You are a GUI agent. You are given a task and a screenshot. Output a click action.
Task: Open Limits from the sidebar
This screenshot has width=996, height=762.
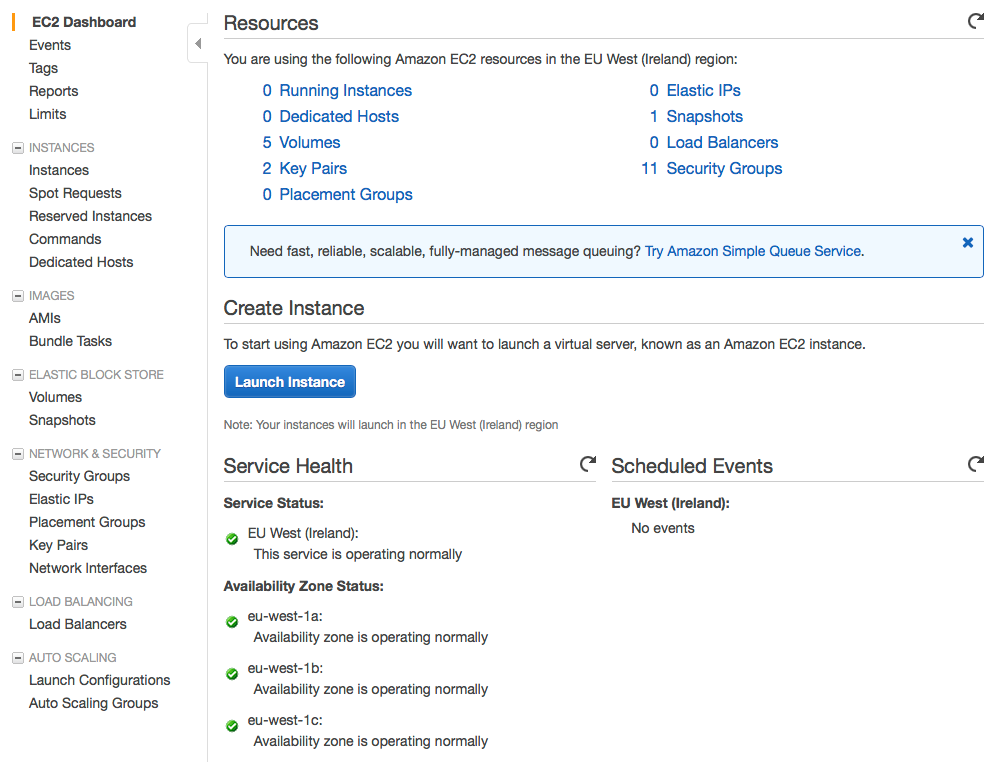[x=48, y=114]
